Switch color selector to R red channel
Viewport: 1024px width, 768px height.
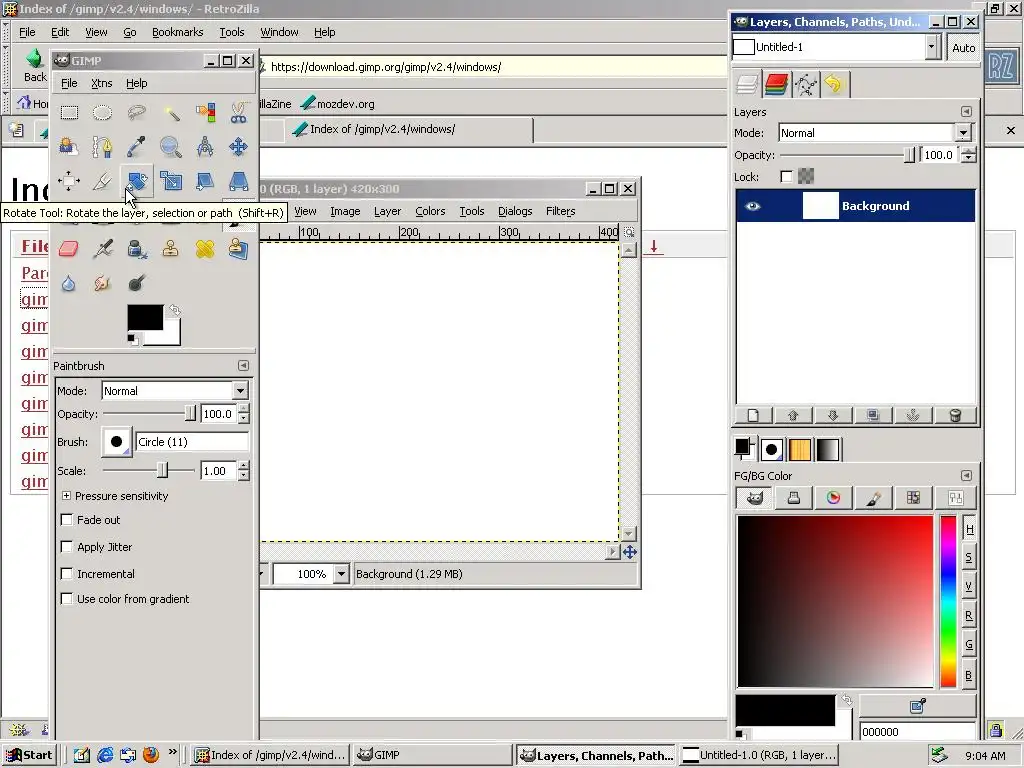(x=969, y=616)
